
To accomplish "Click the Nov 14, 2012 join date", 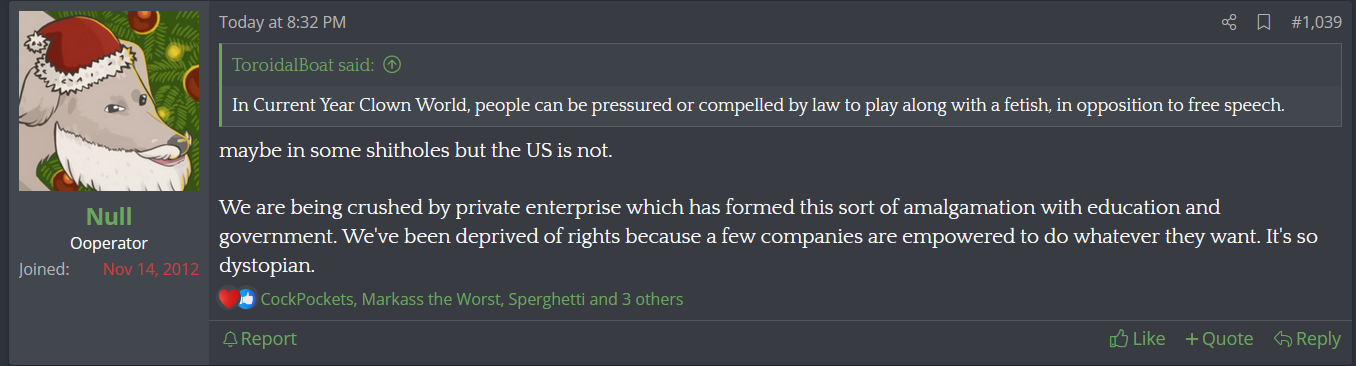I will [x=151, y=270].
